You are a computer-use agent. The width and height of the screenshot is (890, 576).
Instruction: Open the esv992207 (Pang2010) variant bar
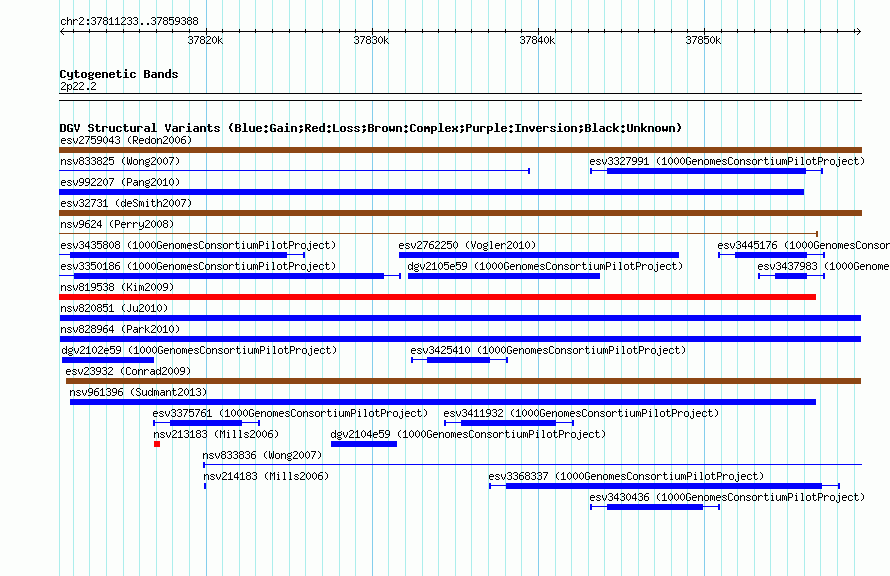(431, 192)
